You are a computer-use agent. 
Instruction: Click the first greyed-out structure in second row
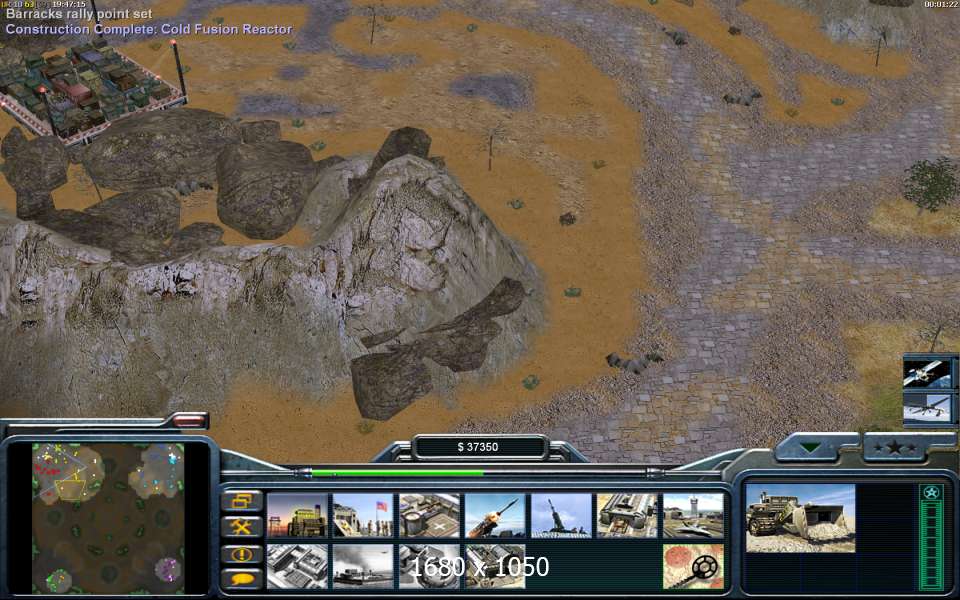tap(297, 566)
